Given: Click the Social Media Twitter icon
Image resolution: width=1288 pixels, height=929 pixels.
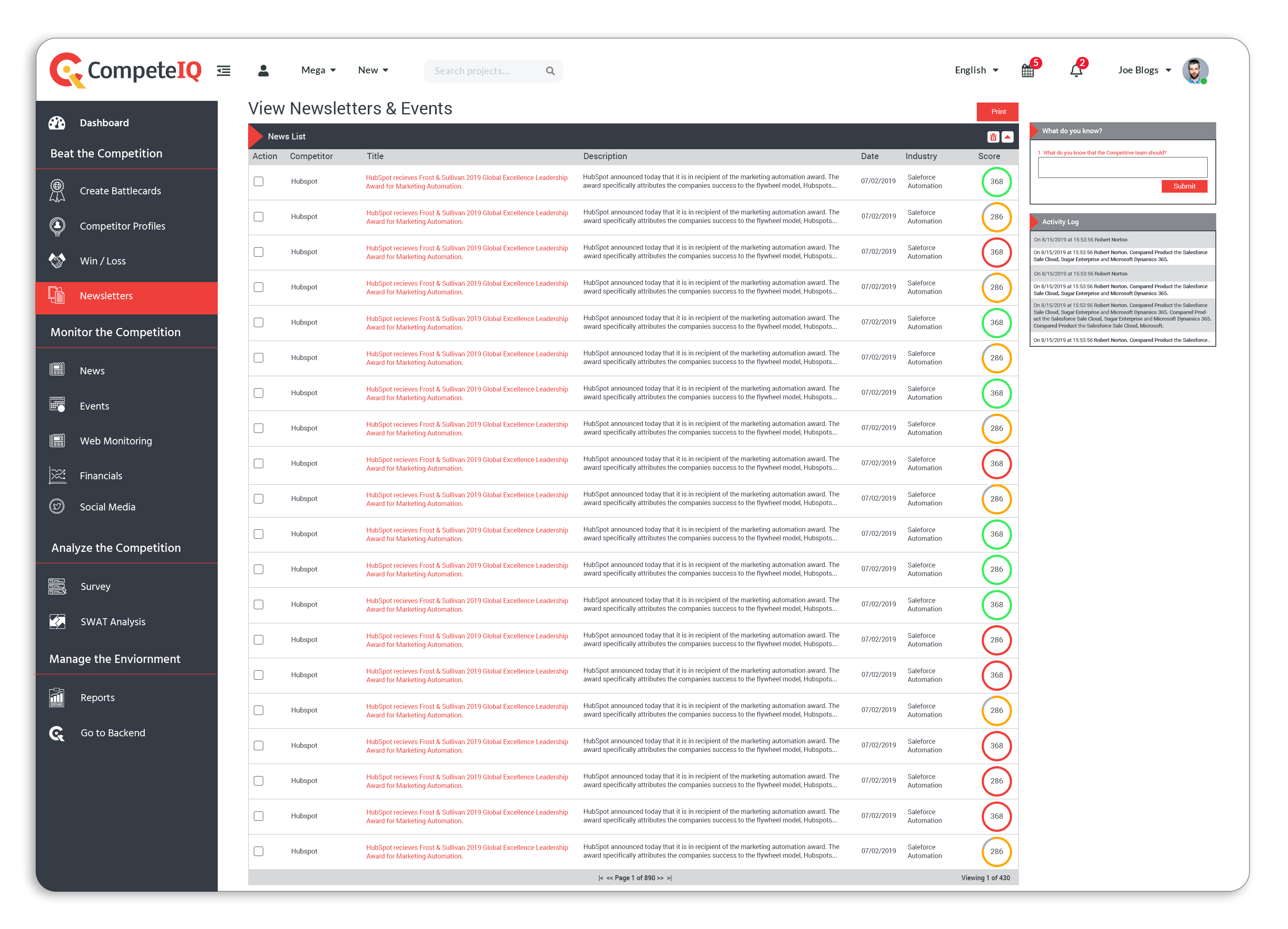Looking at the screenshot, I should (x=57, y=506).
